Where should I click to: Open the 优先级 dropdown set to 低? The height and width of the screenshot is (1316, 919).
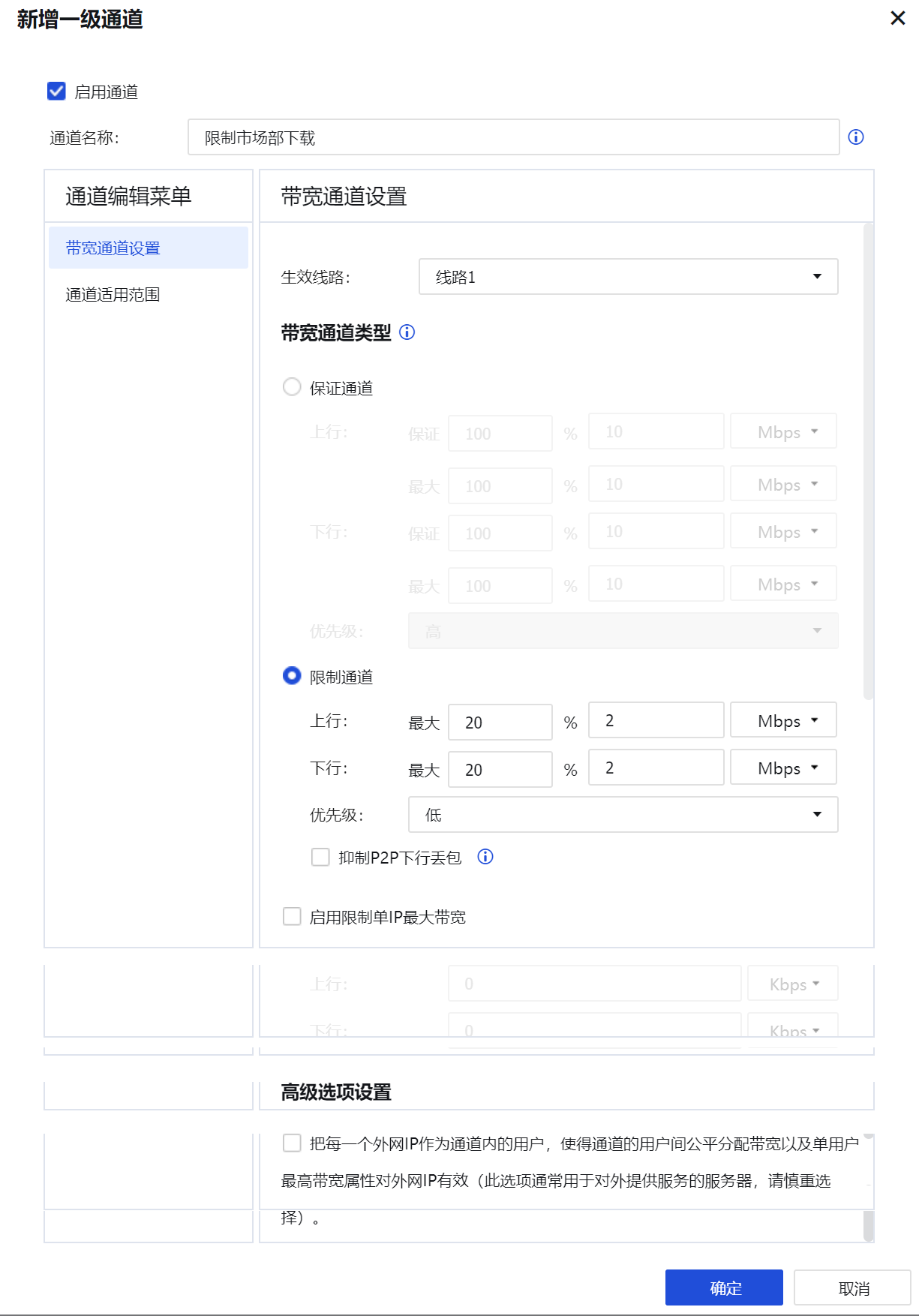623,815
